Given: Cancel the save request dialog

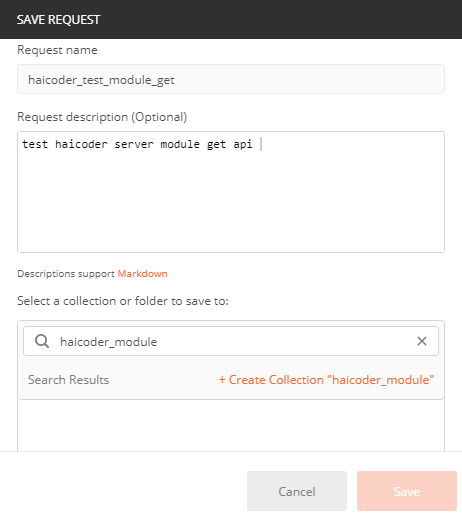Looking at the screenshot, I should 297,491.
